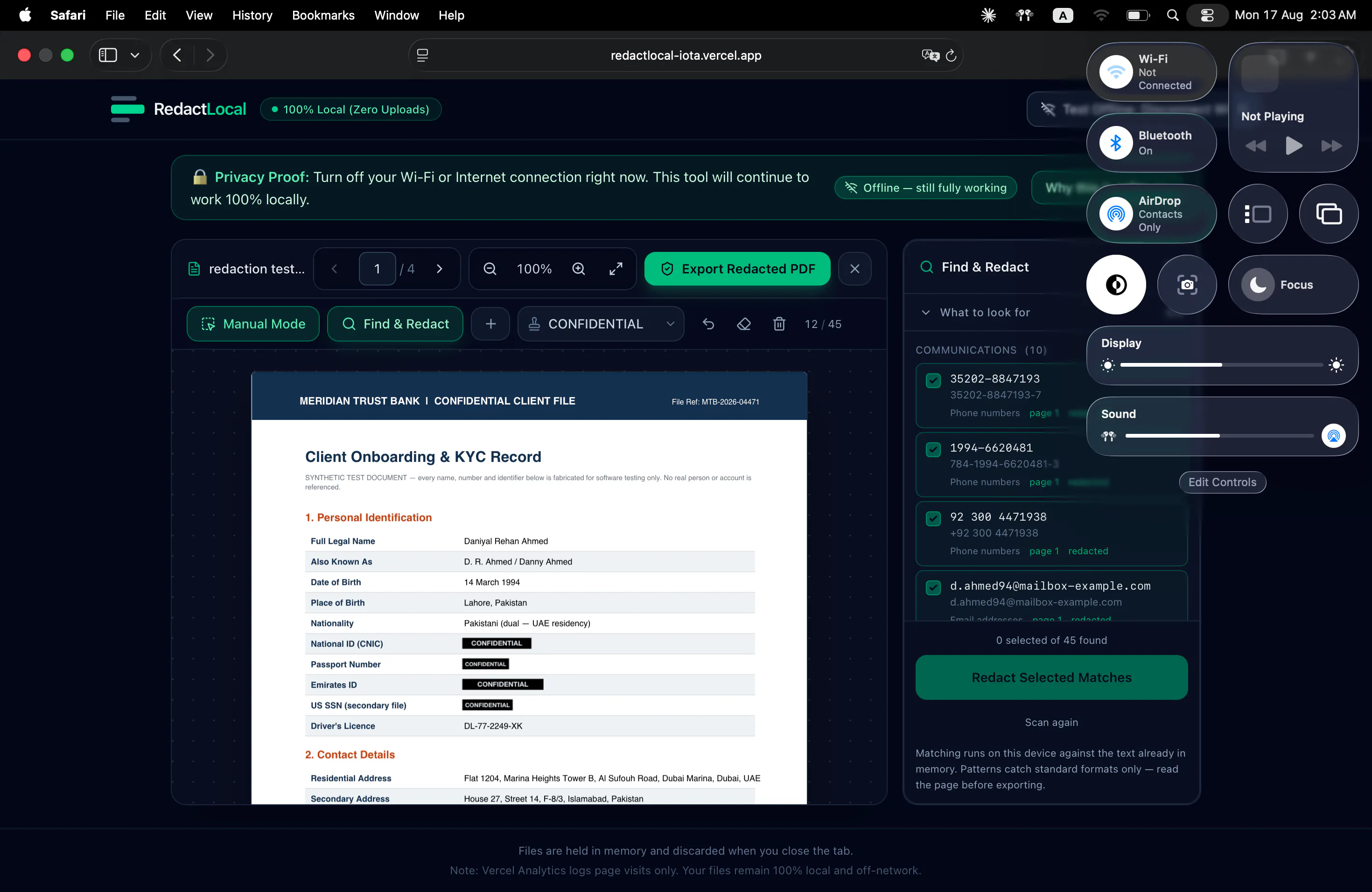The image size is (1372, 892).
Task: Click the AirPlay audio output icon
Action: pyautogui.click(x=1333, y=436)
